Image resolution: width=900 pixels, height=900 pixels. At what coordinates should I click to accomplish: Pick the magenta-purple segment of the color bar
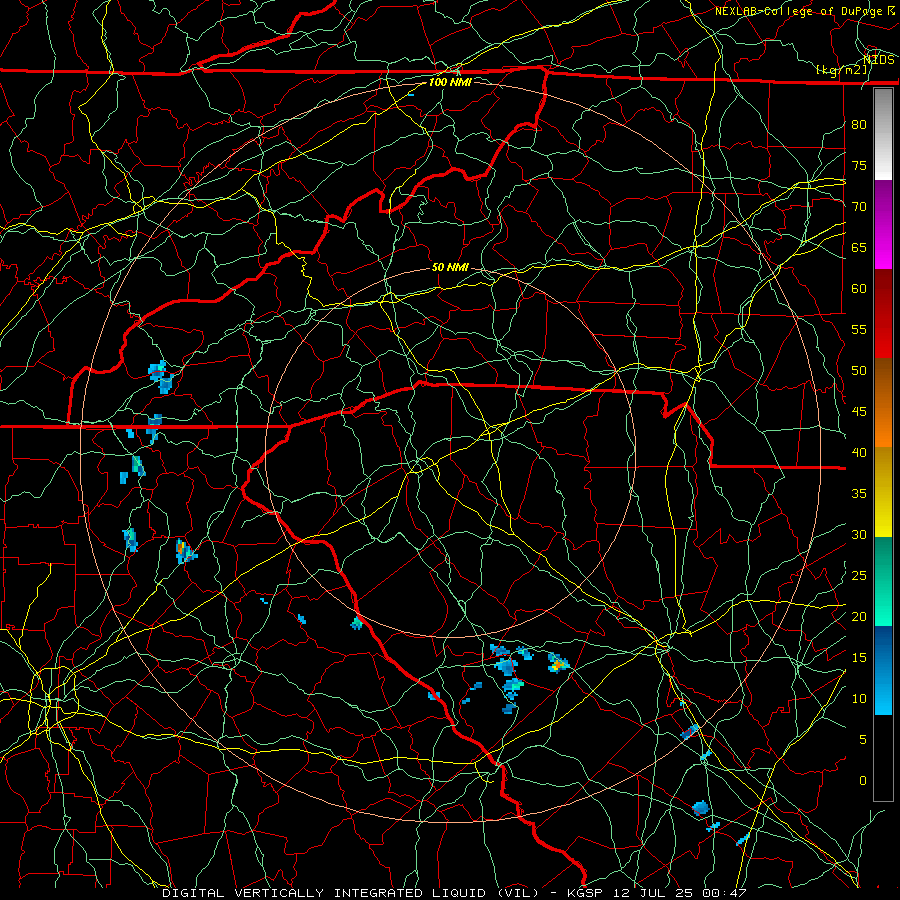coord(883,225)
